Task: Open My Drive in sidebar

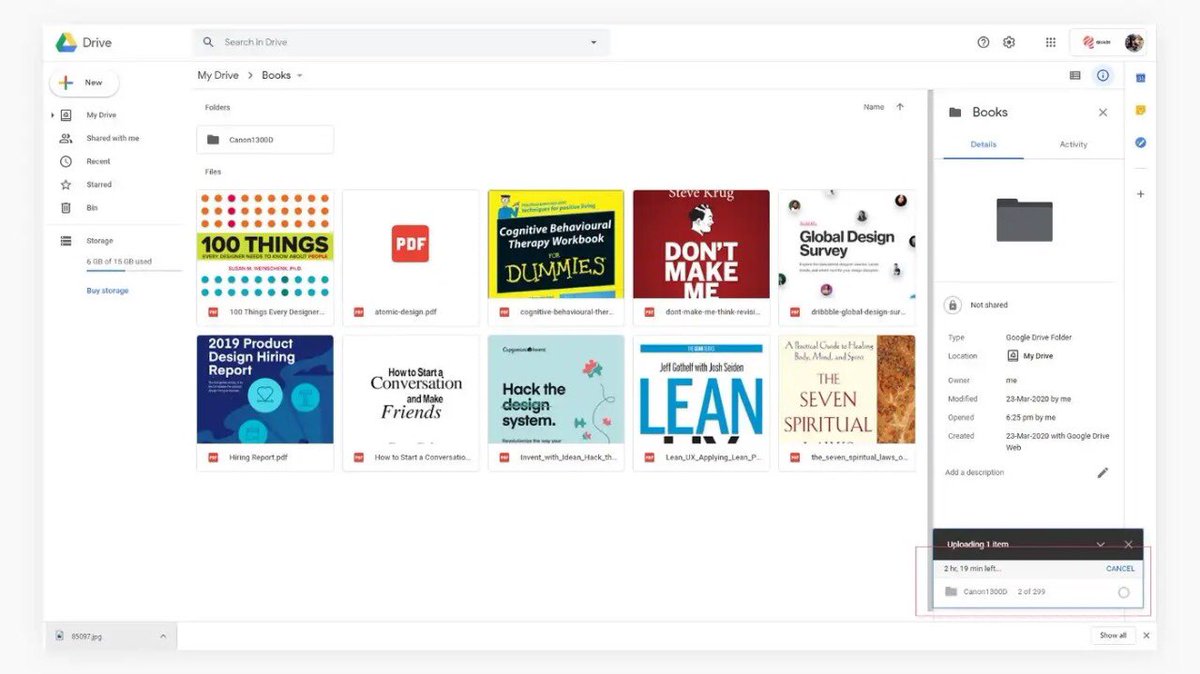Action: coord(101,115)
